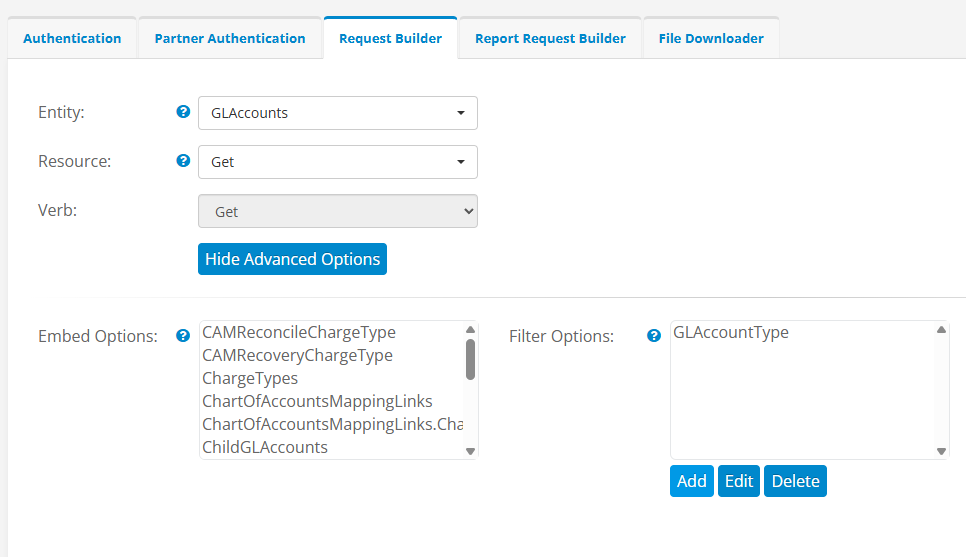Viewport: 966px width, 557px height.
Task: Click the Edit filter button
Action: [738, 481]
